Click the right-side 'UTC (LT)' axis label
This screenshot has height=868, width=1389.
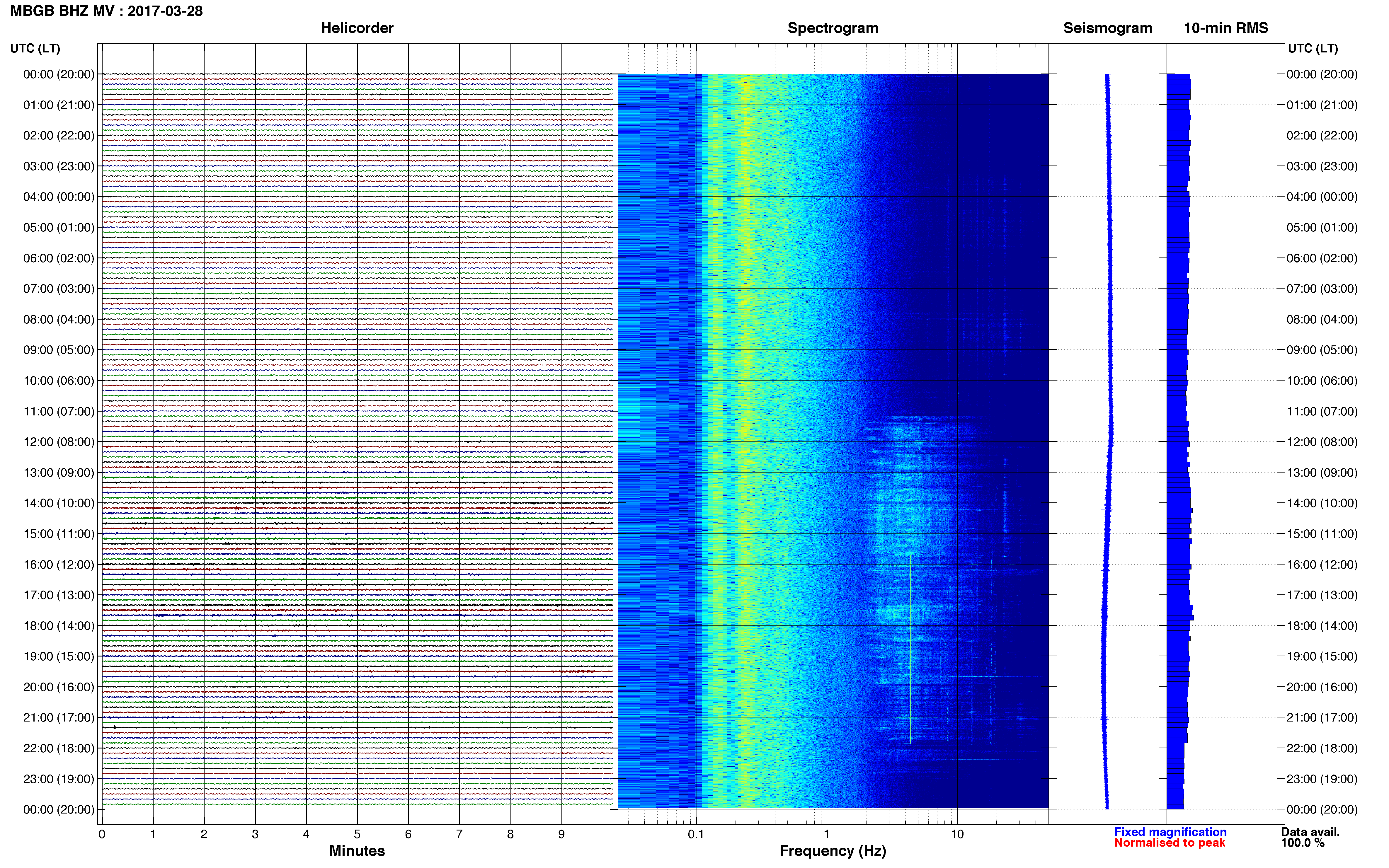(x=1313, y=48)
